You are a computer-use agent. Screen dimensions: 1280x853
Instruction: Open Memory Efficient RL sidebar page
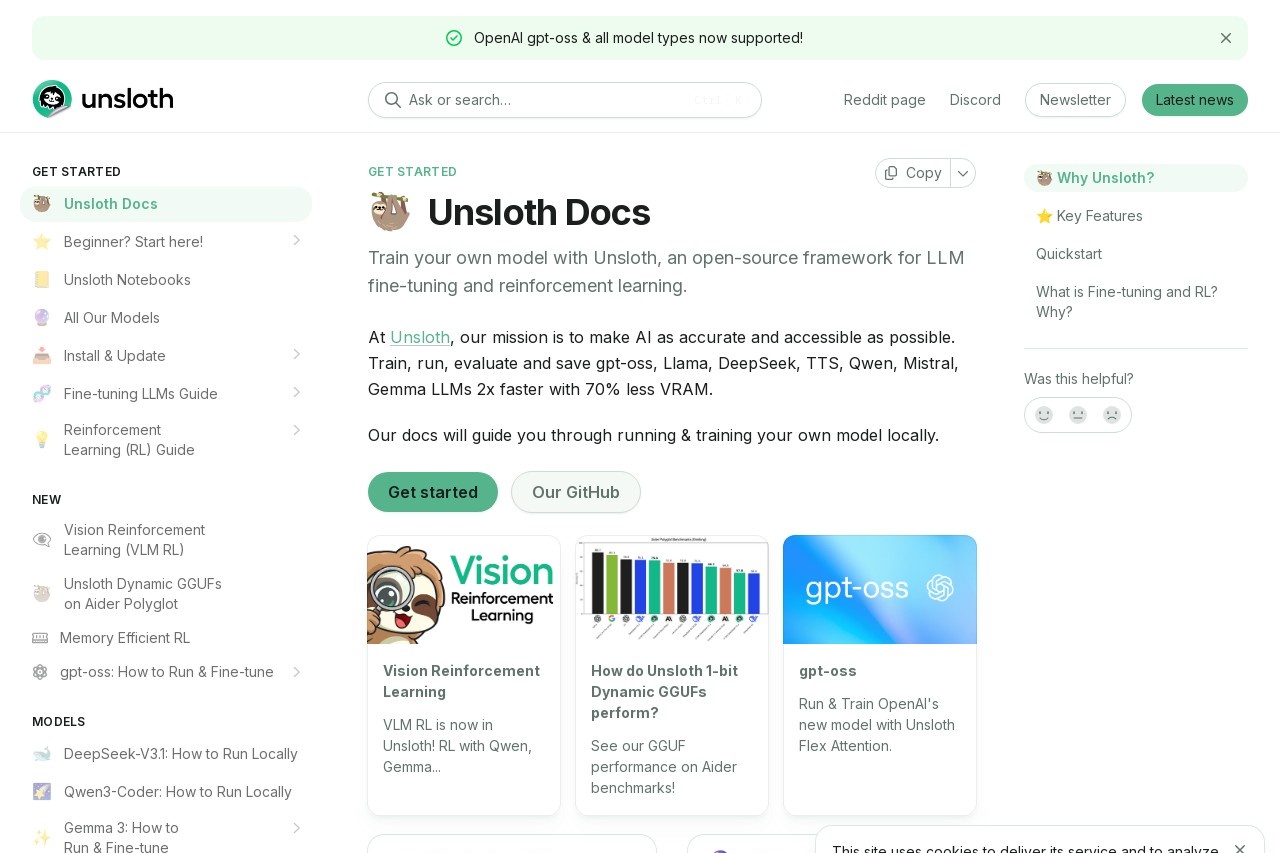pyautogui.click(x=166, y=638)
